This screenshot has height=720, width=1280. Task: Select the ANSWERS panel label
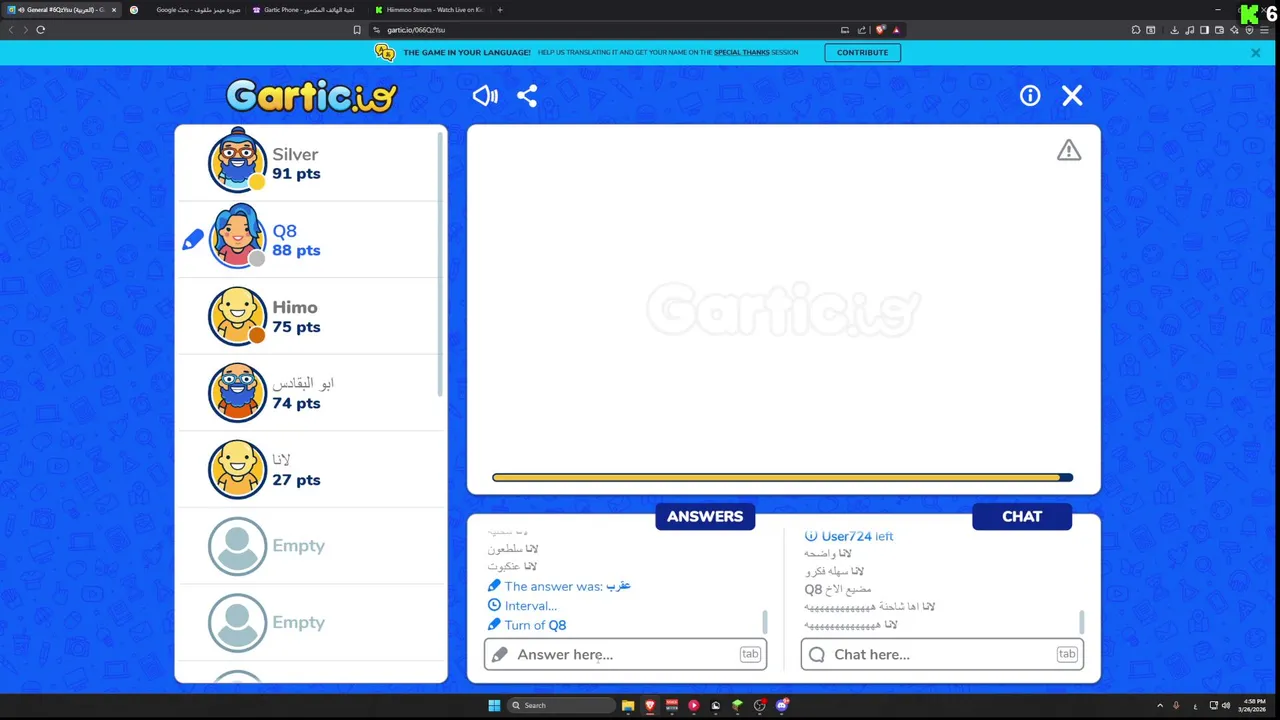pyautogui.click(x=705, y=516)
